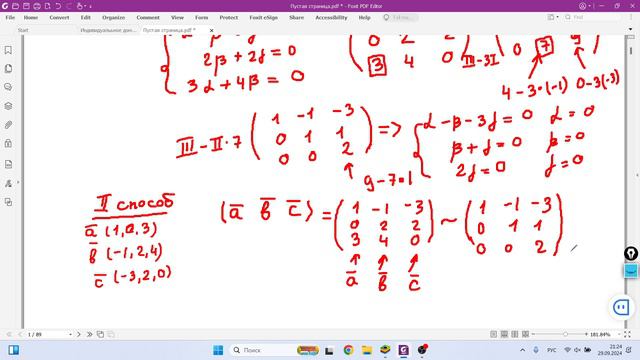Go to next page arrow in status bar
This screenshot has height=360, width=640.
tap(79, 334)
